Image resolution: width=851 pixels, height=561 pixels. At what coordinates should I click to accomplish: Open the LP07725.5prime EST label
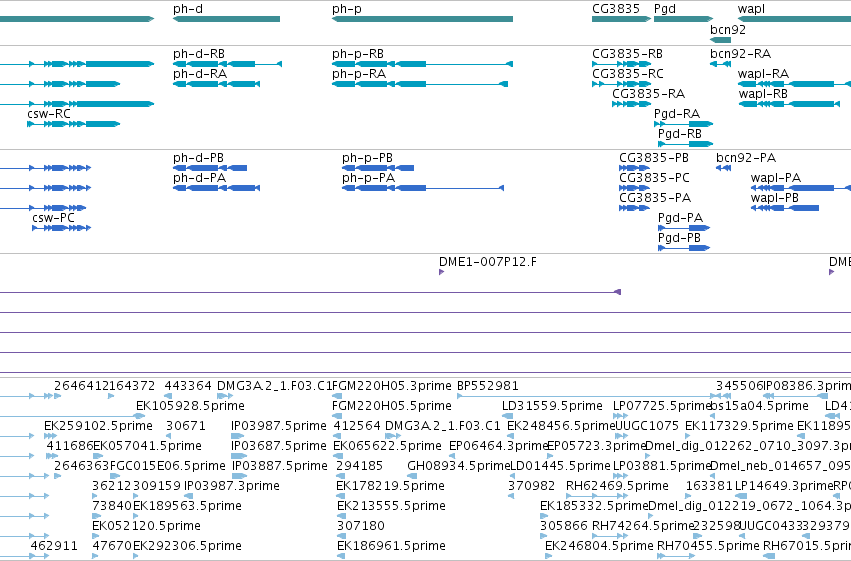[662, 406]
